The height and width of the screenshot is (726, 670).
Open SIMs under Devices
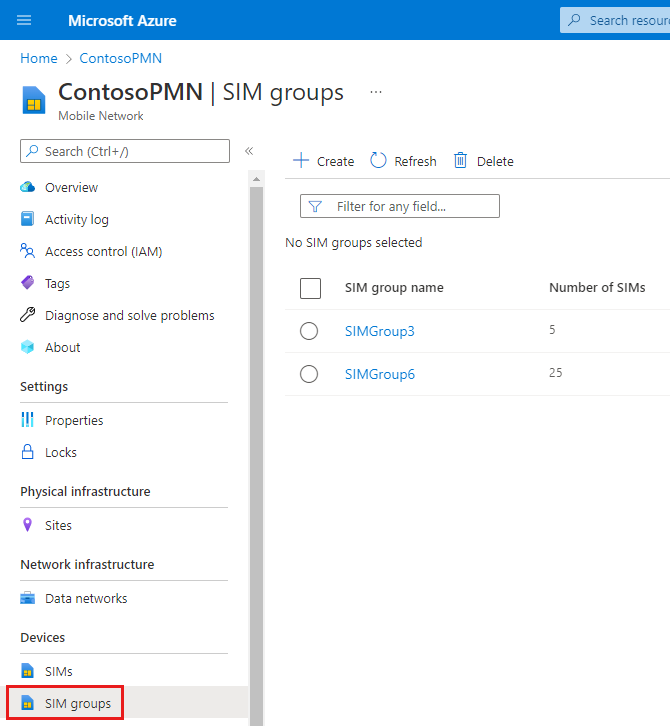(x=59, y=671)
